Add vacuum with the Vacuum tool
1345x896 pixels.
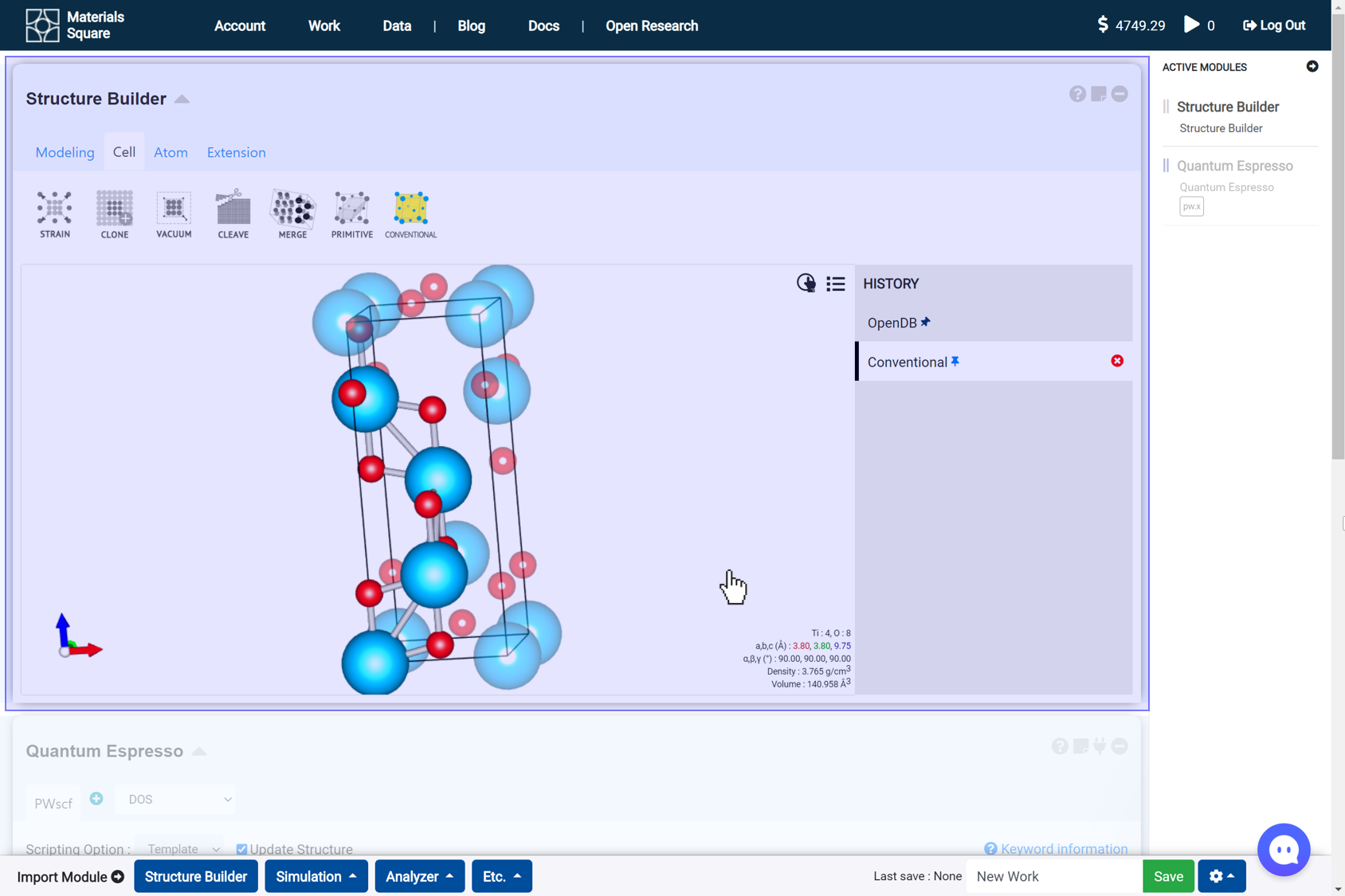pyautogui.click(x=174, y=213)
